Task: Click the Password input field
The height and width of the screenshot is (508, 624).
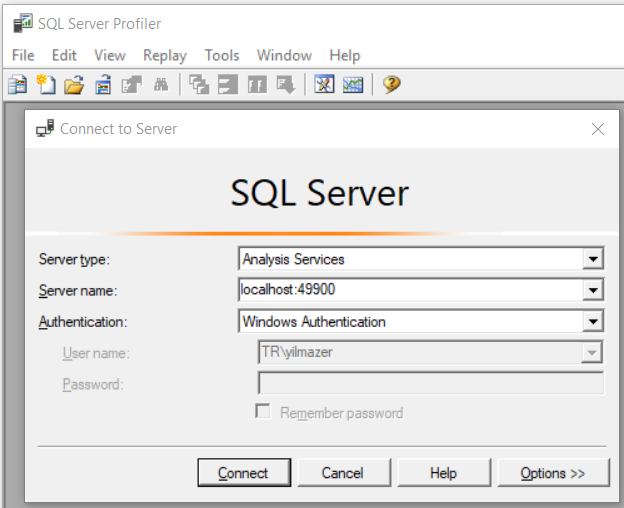Action: click(x=431, y=383)
